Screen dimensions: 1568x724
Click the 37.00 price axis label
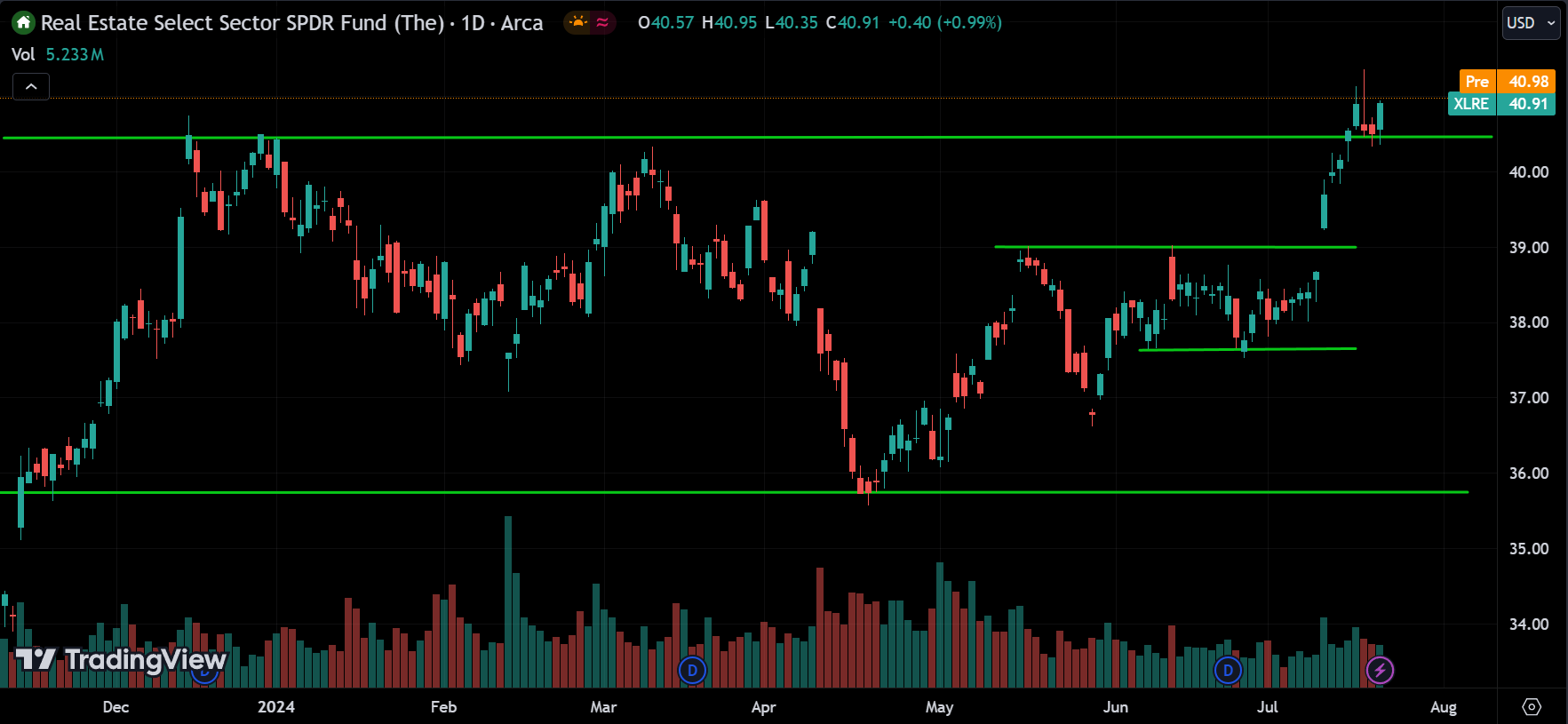1529,398
